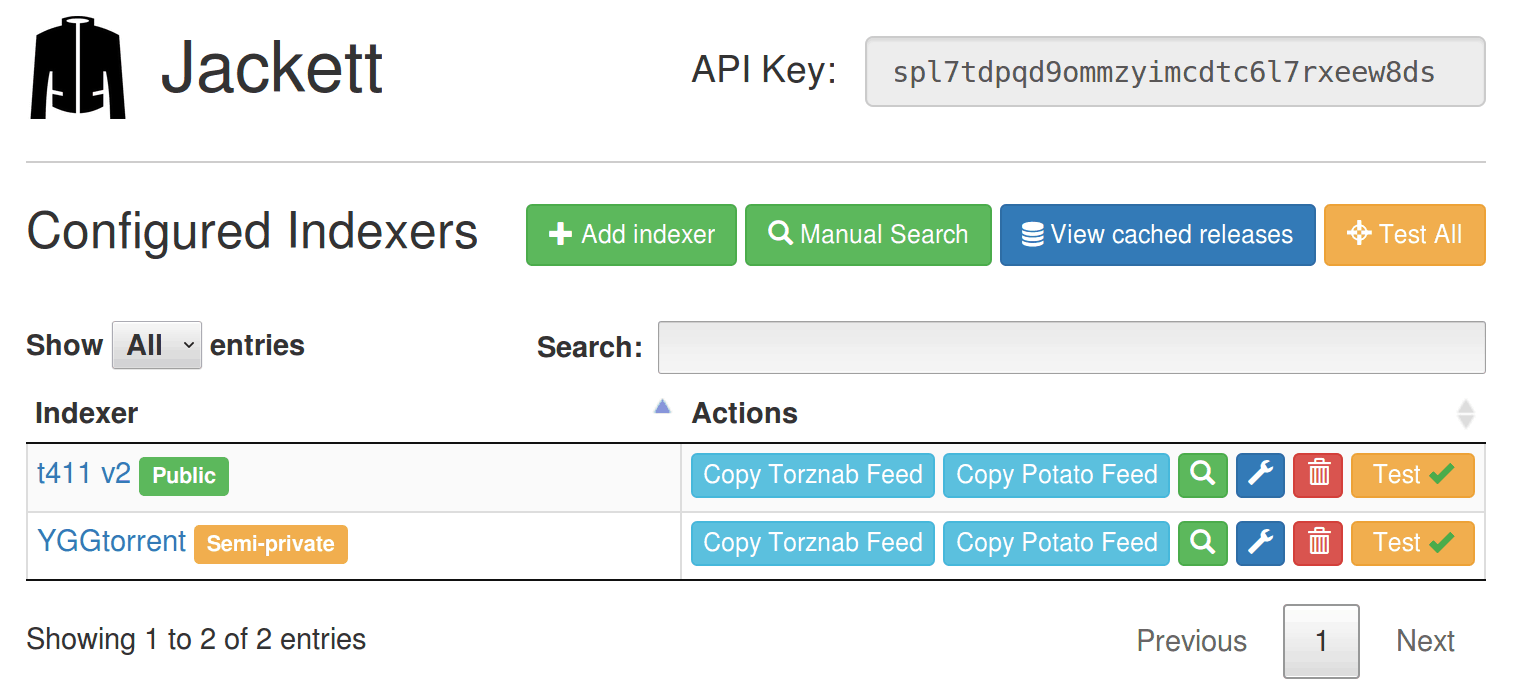Viewport: 1514px width, 696px height.
Task: Click the Configured Indexers heading
Action: click(252, 231)
